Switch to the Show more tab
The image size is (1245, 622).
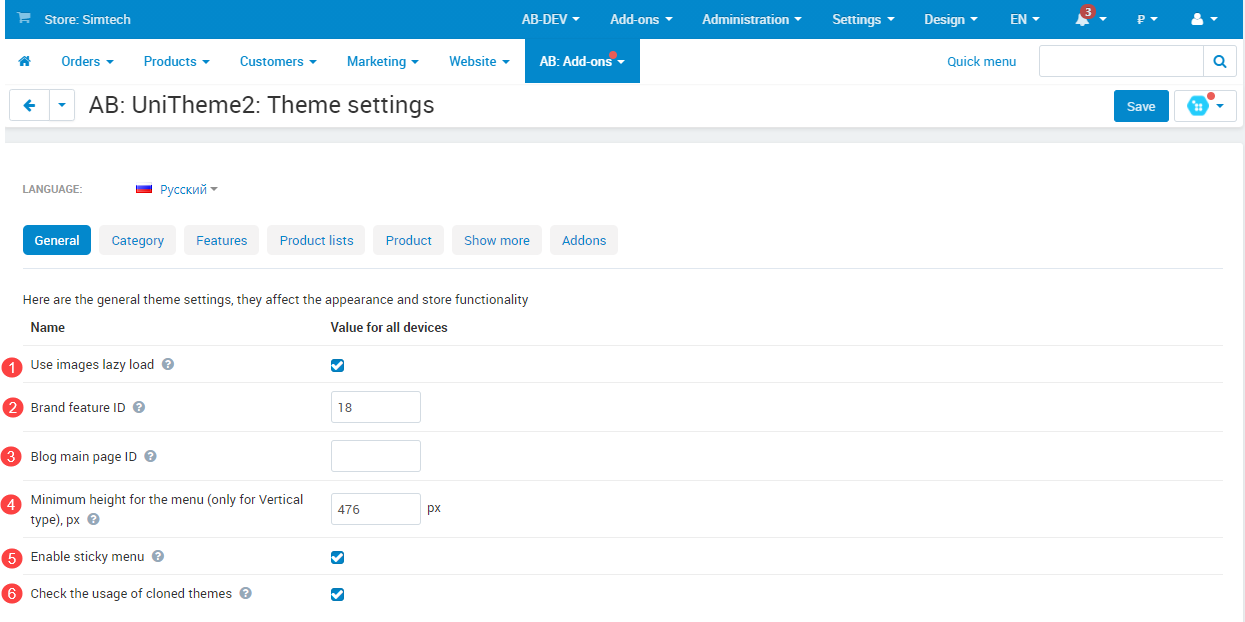497,240
